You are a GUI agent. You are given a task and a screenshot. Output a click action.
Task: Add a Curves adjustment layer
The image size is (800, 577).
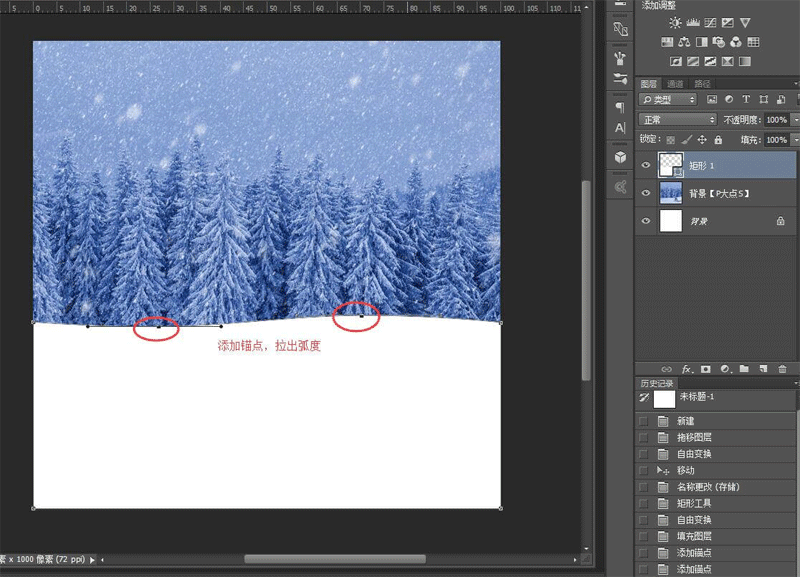click(x=710, y=22)
